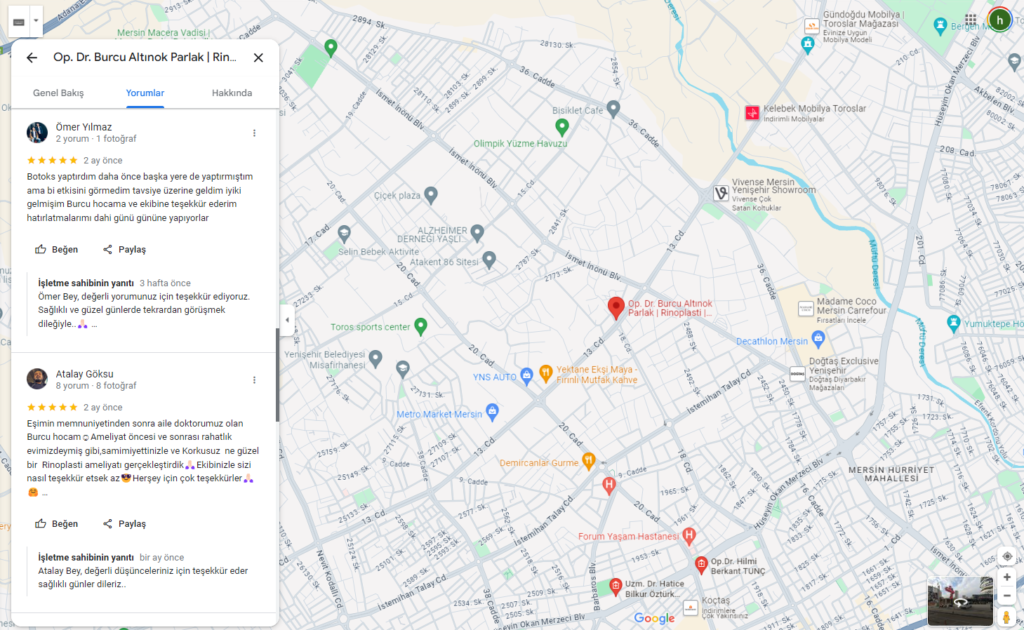Image resolution: width=1024 pixels, height=630 pixels.
Task: Zoom in with the plus button
Action: click(1007, 577)
